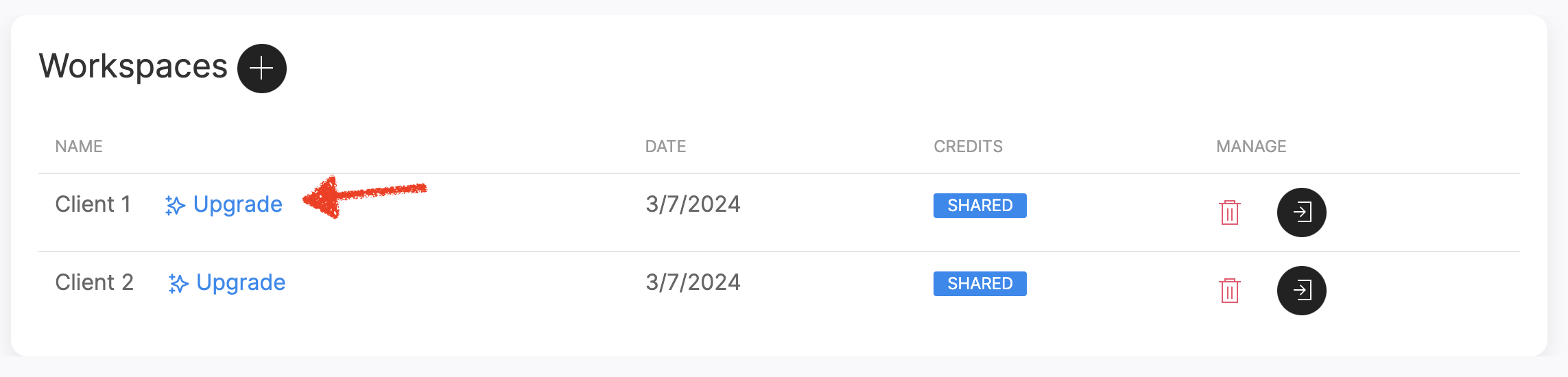Enter the Client 2 workspace
Screen dimensions: 1568x377
coord(1301,291)
